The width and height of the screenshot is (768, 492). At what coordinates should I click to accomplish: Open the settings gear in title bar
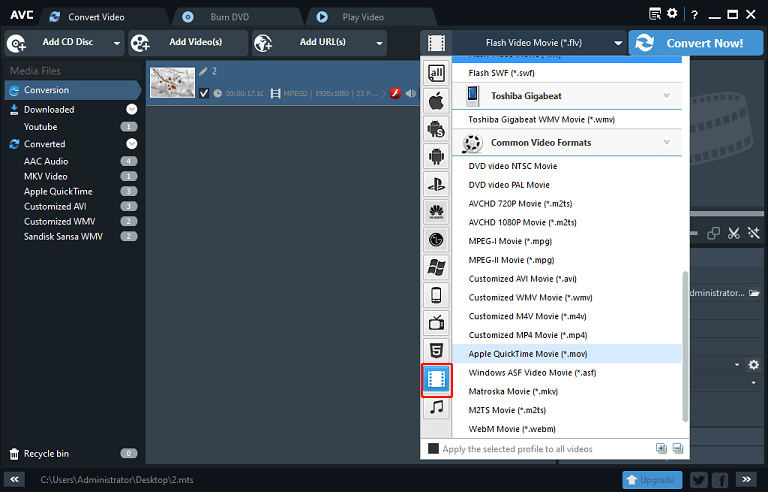tap(672, 14)
